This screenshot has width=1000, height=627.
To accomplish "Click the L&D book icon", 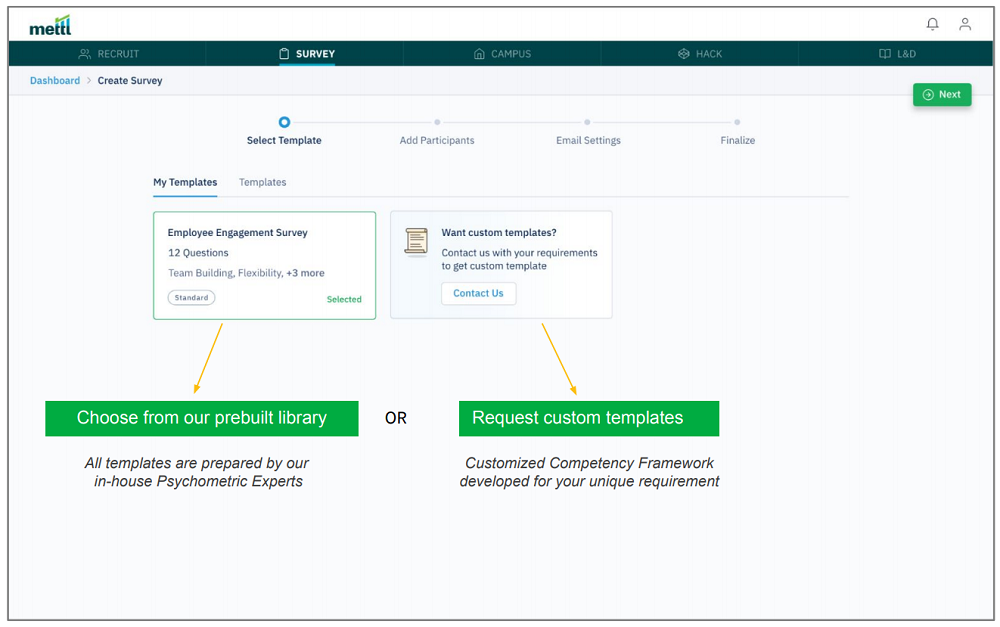I will 885,53.
